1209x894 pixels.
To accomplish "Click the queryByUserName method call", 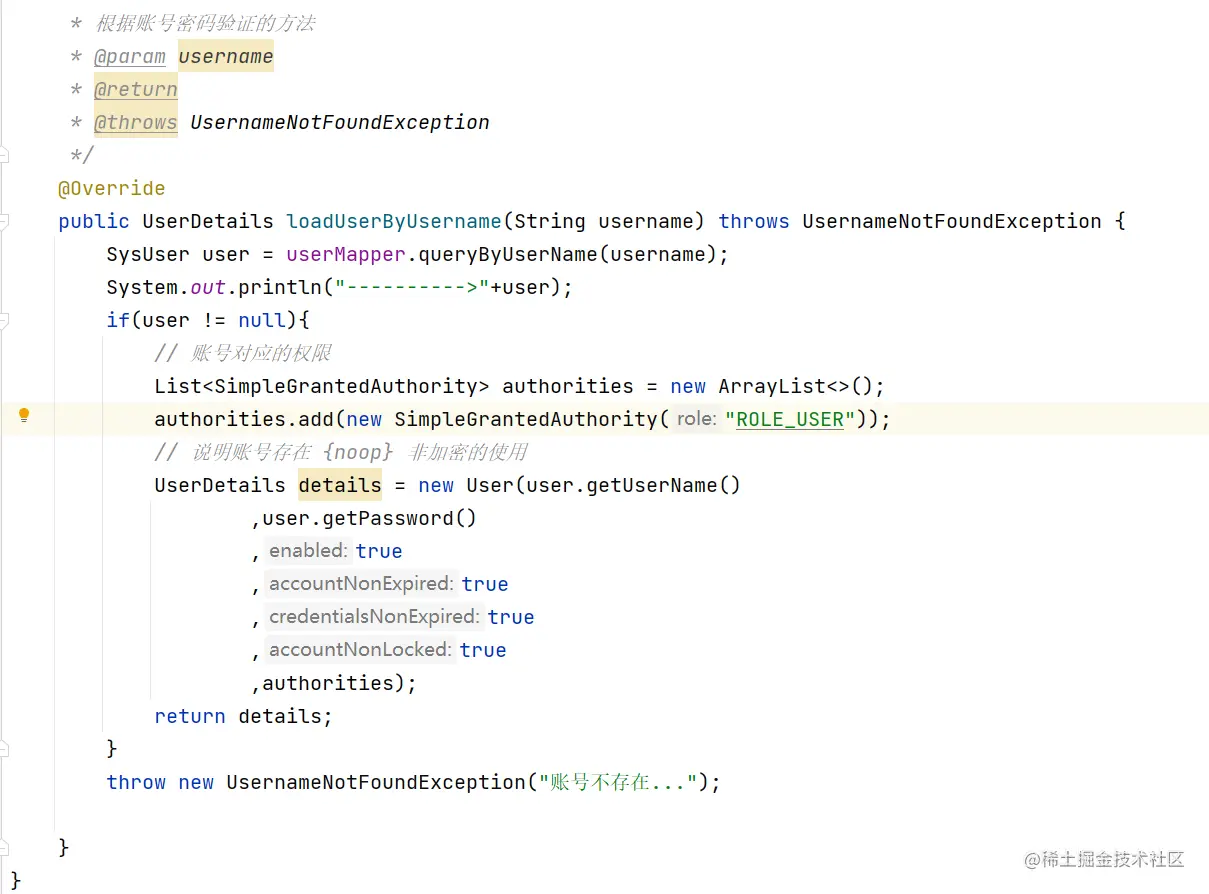I will click(508, 254).
